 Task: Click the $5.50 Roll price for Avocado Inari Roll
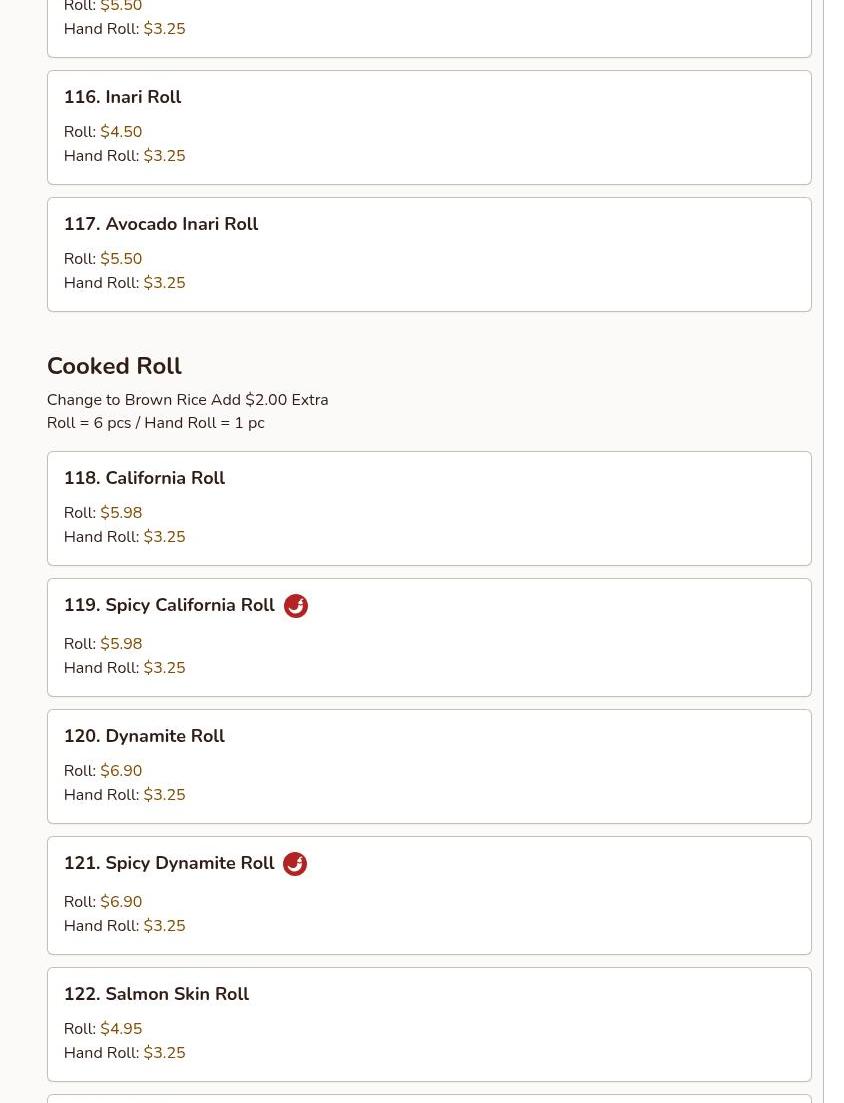click(x=121, y=259)
